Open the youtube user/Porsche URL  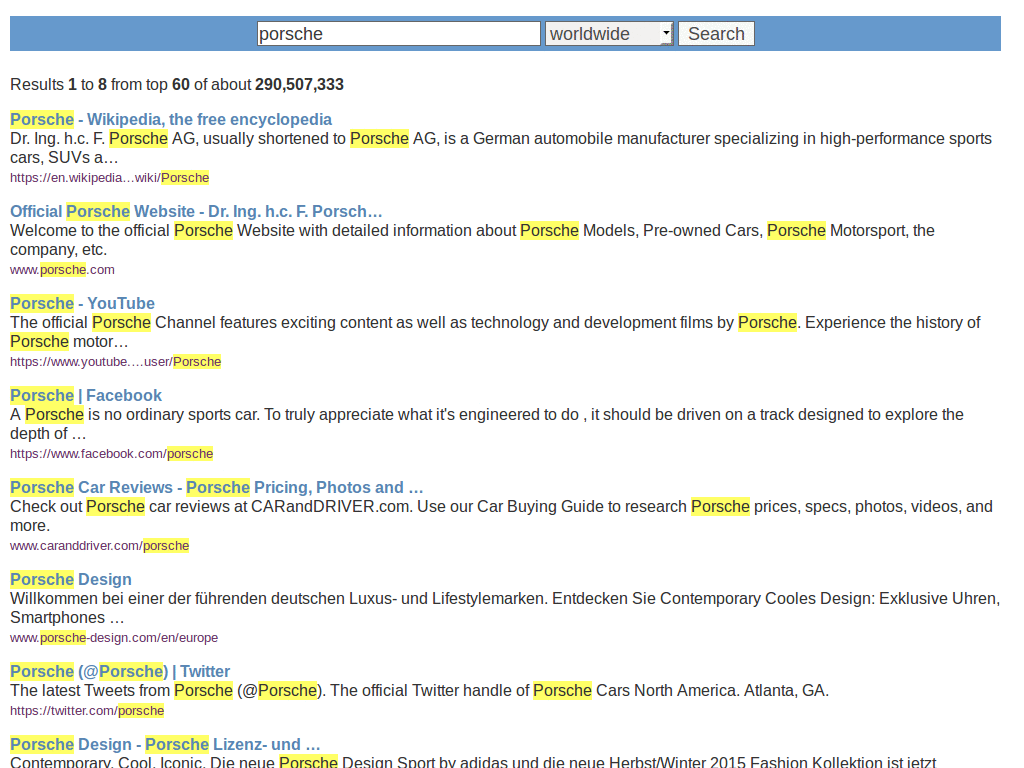116,362
